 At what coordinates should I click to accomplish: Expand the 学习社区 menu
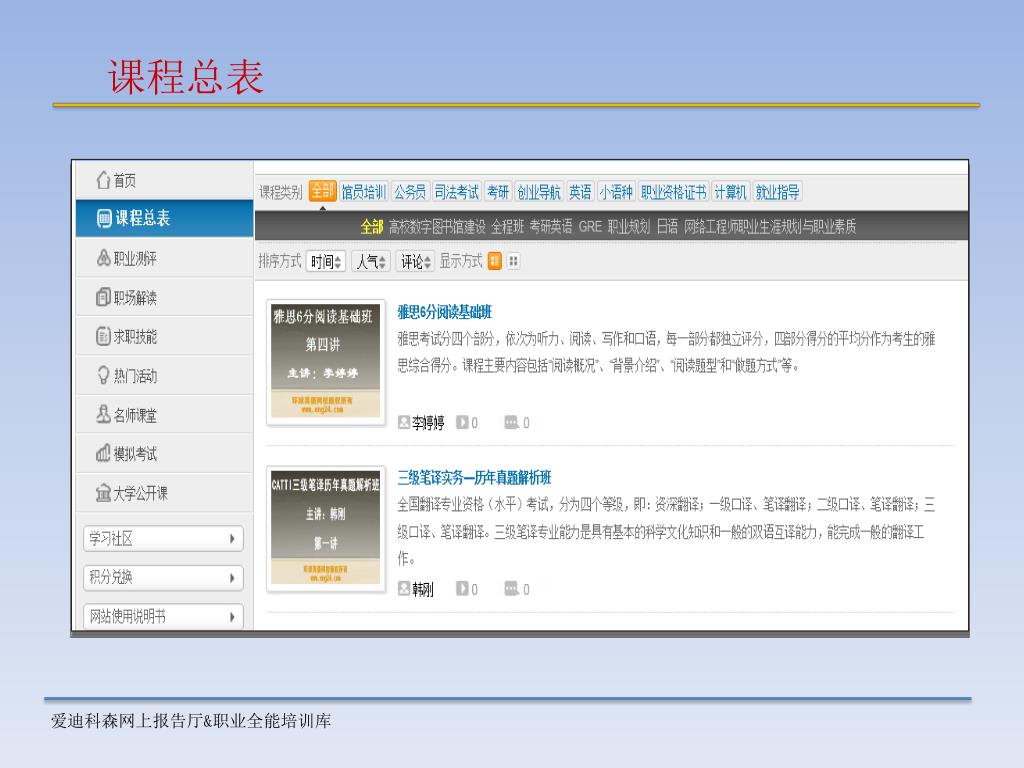tap(163, 539)
